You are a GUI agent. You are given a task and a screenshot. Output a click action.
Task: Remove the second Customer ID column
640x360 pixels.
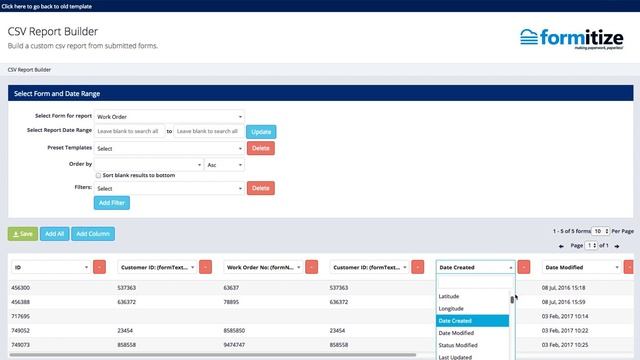pos(418,267)
